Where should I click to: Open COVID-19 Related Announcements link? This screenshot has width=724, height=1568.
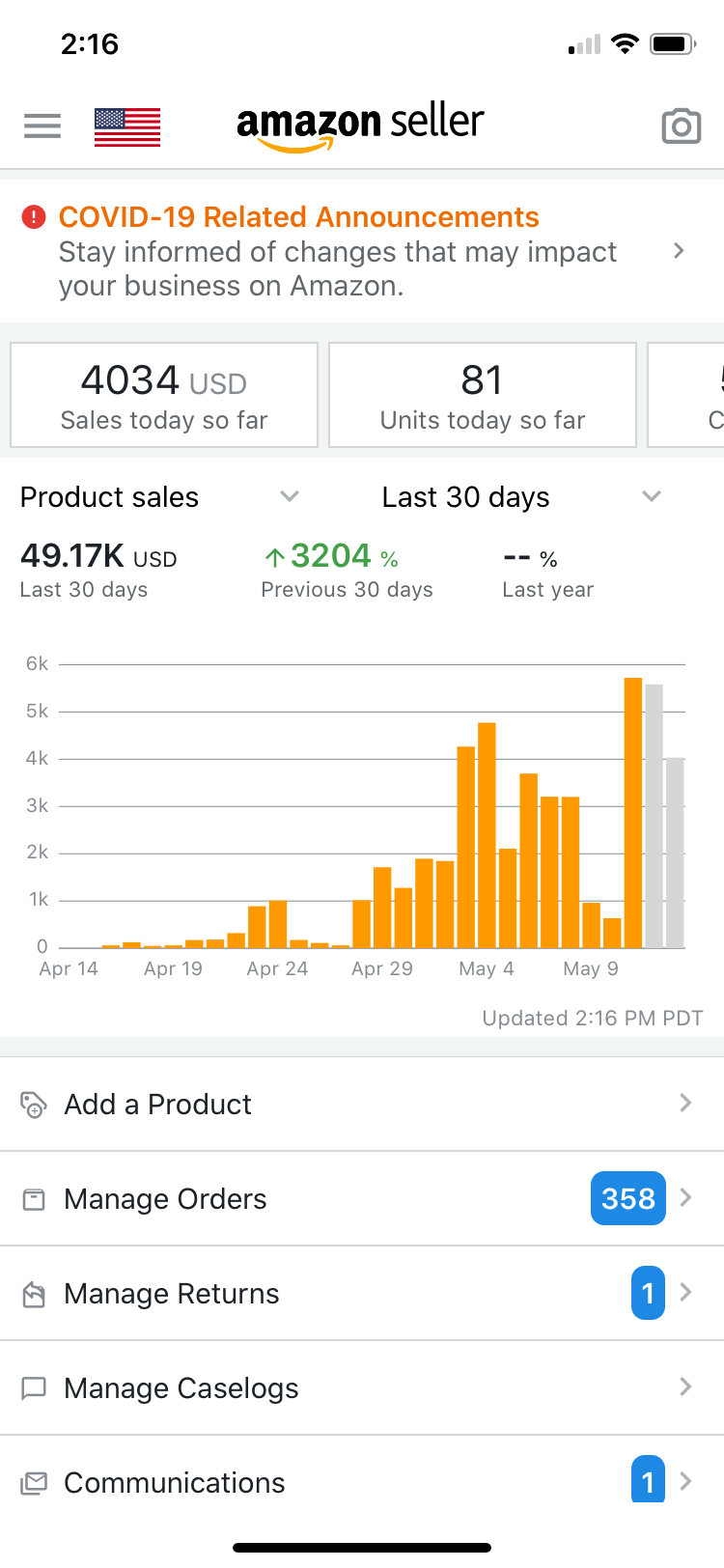[299, 217]
